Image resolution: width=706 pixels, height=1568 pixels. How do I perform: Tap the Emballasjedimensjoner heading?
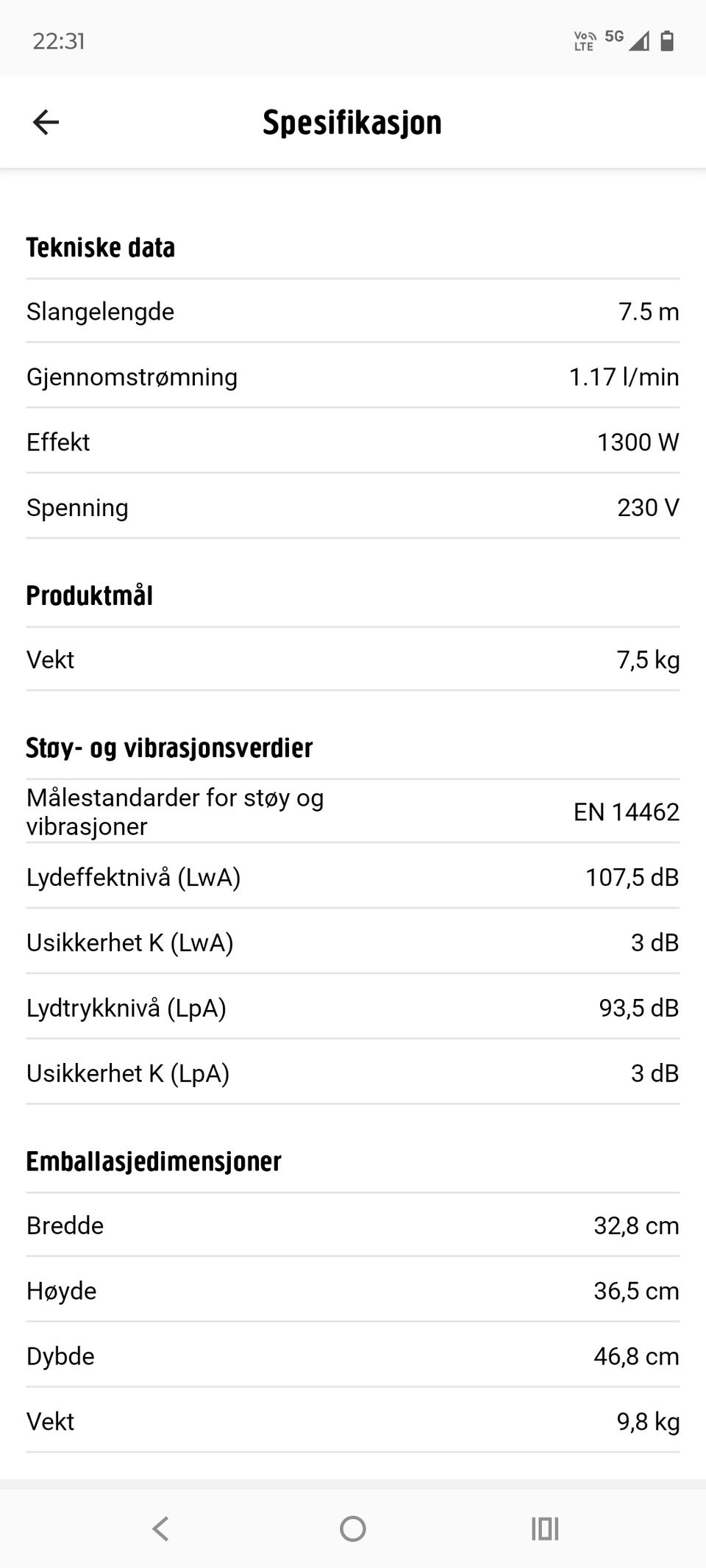154,1161
